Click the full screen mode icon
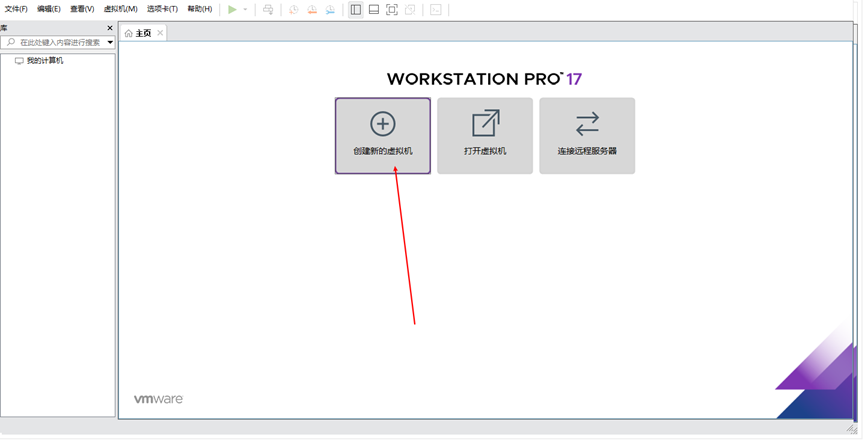This screenshot has height=440, width=865. coord(392,9)
